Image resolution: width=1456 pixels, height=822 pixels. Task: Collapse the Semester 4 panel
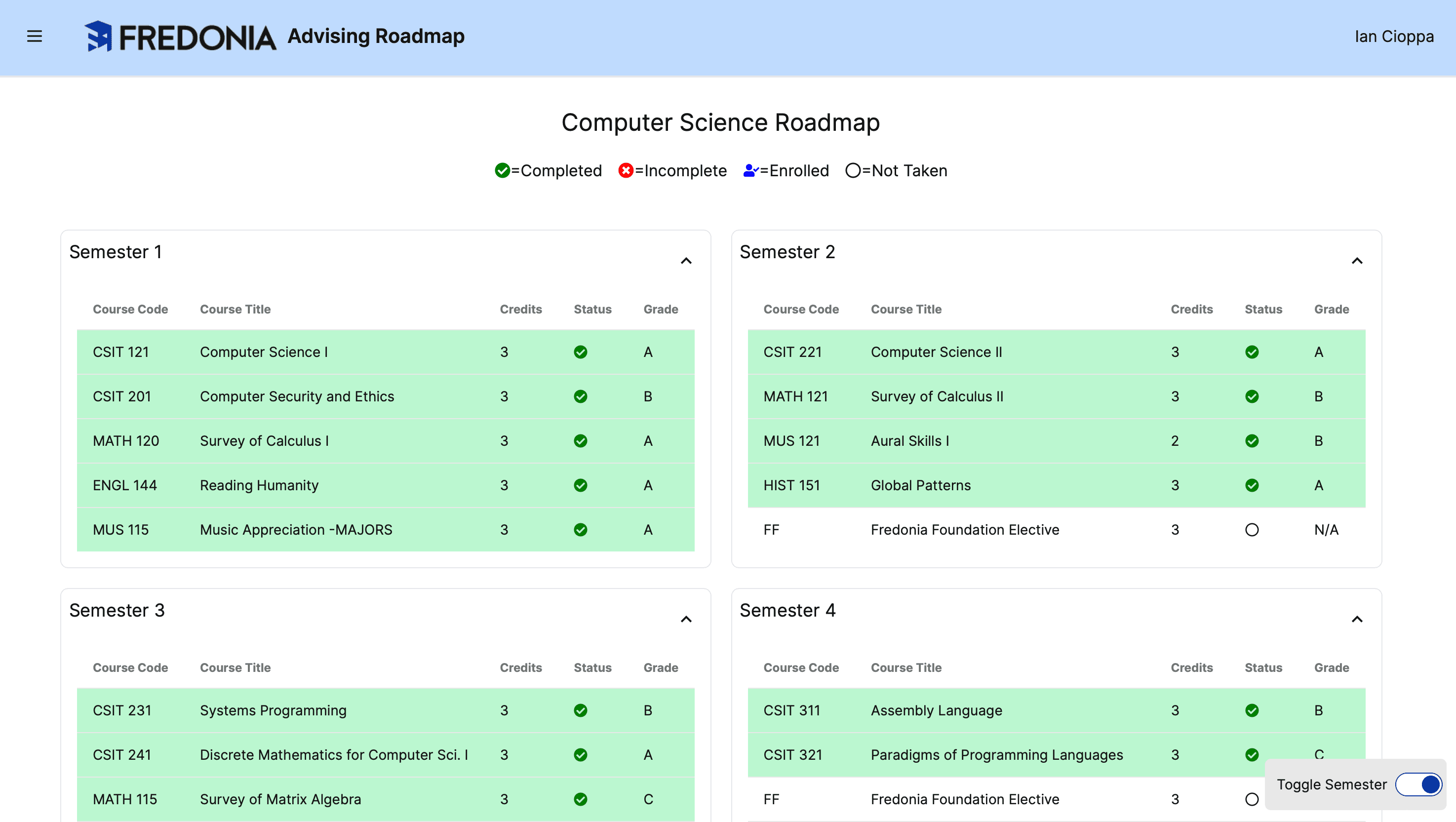tap(1357, 619)
